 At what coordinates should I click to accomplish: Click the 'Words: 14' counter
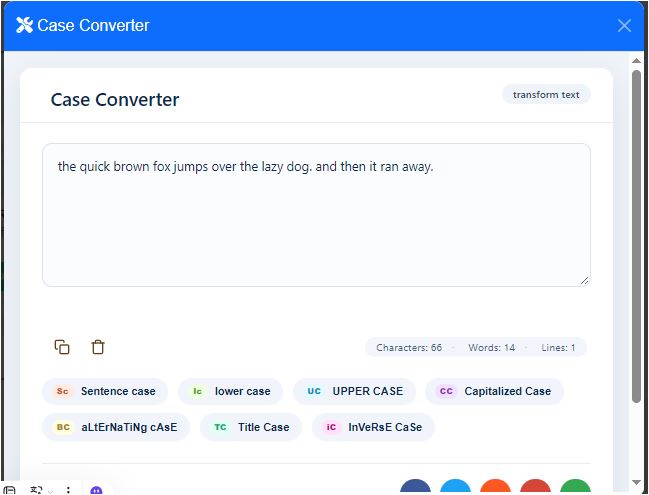491,348
